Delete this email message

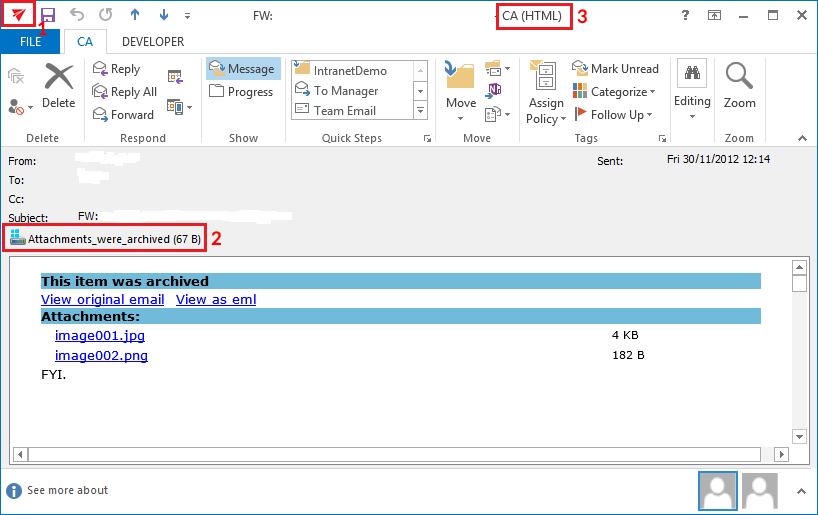(x=58, y=86)
